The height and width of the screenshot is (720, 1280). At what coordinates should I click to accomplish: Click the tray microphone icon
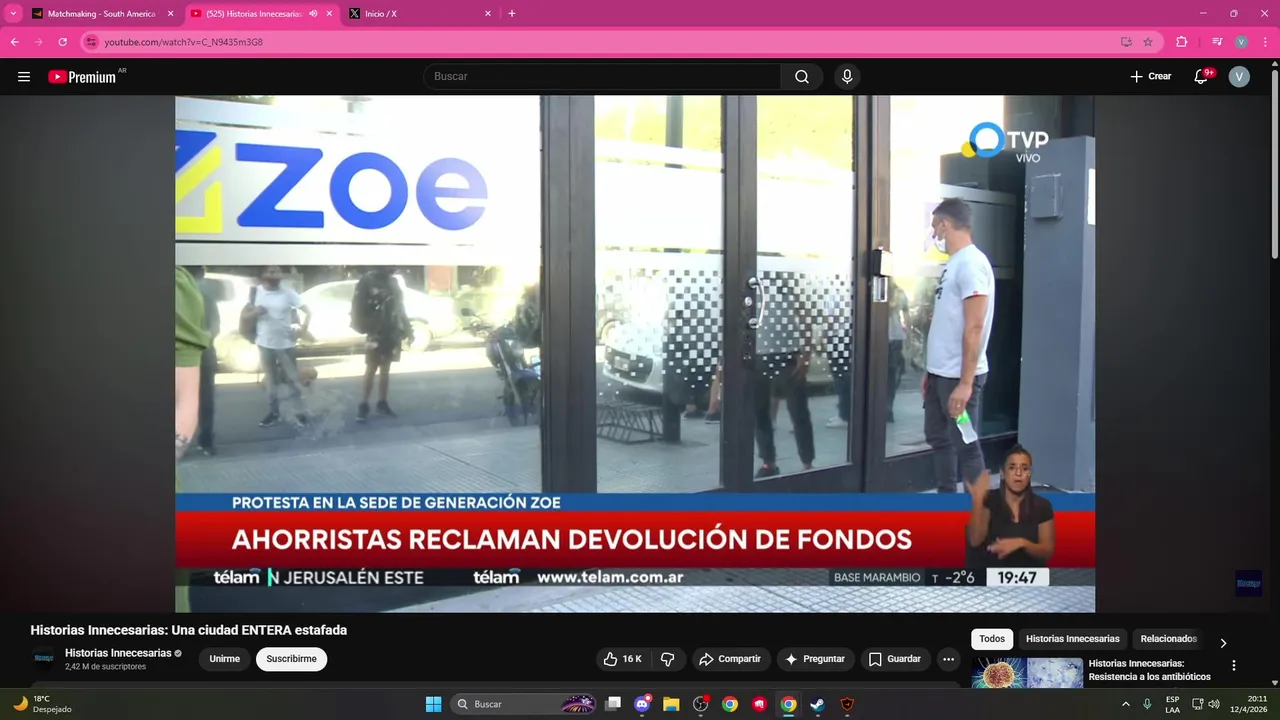coord(1148,704)
